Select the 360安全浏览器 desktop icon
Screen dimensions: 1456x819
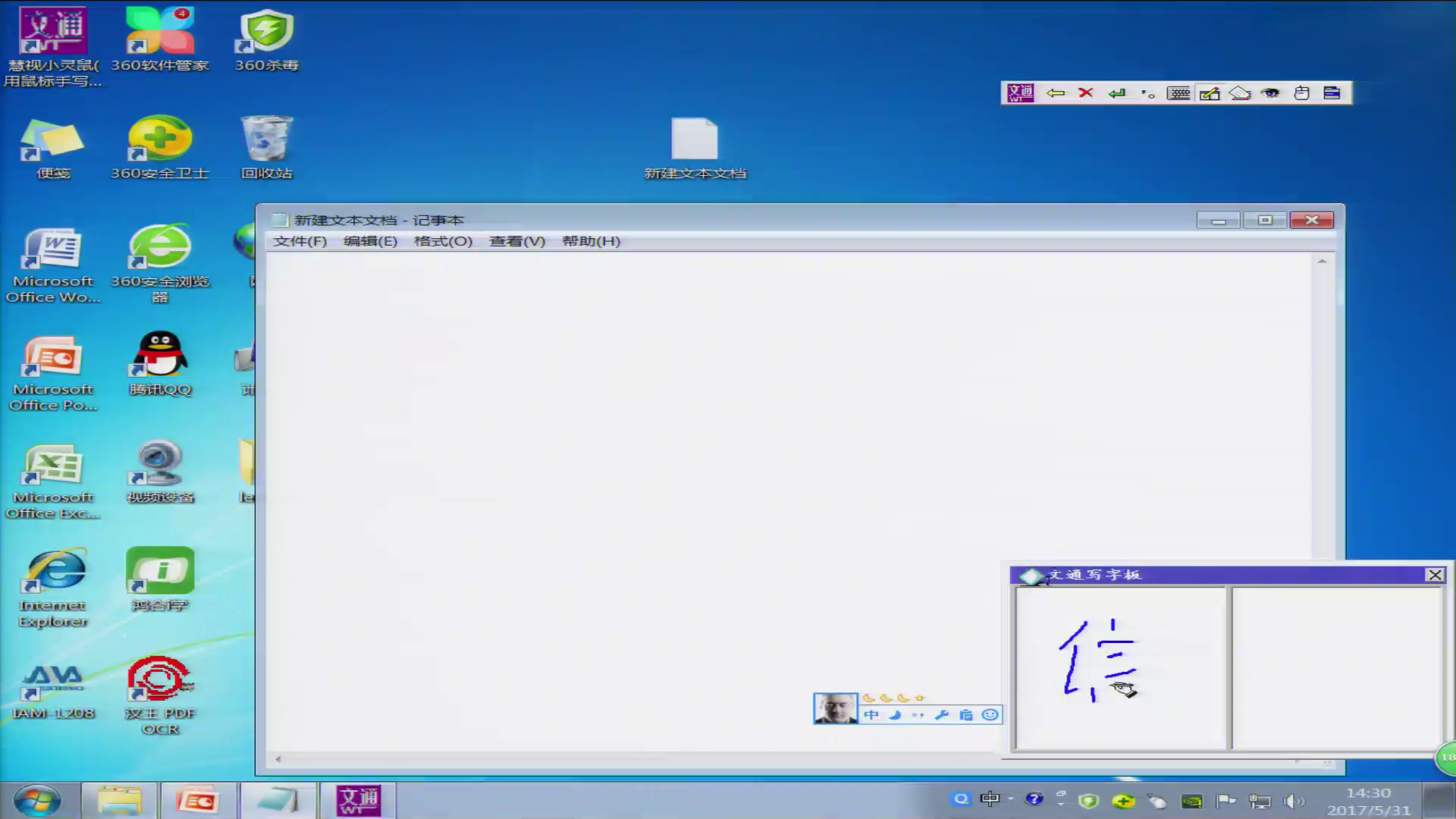pos(160,264)
